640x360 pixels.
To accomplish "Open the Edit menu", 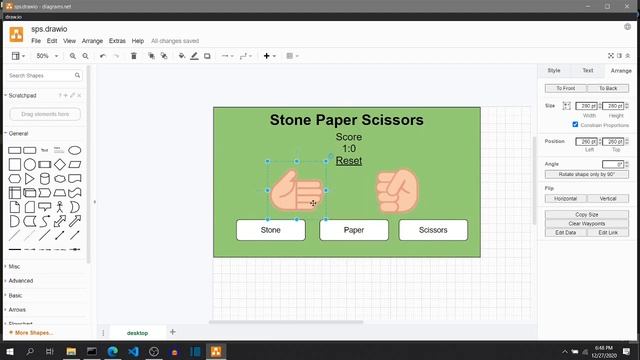I will [52, 41].
